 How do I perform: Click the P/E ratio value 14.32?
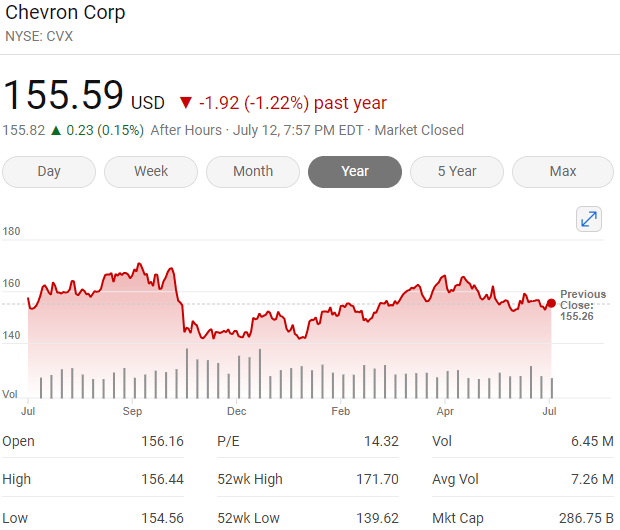(x=382, y=441)
